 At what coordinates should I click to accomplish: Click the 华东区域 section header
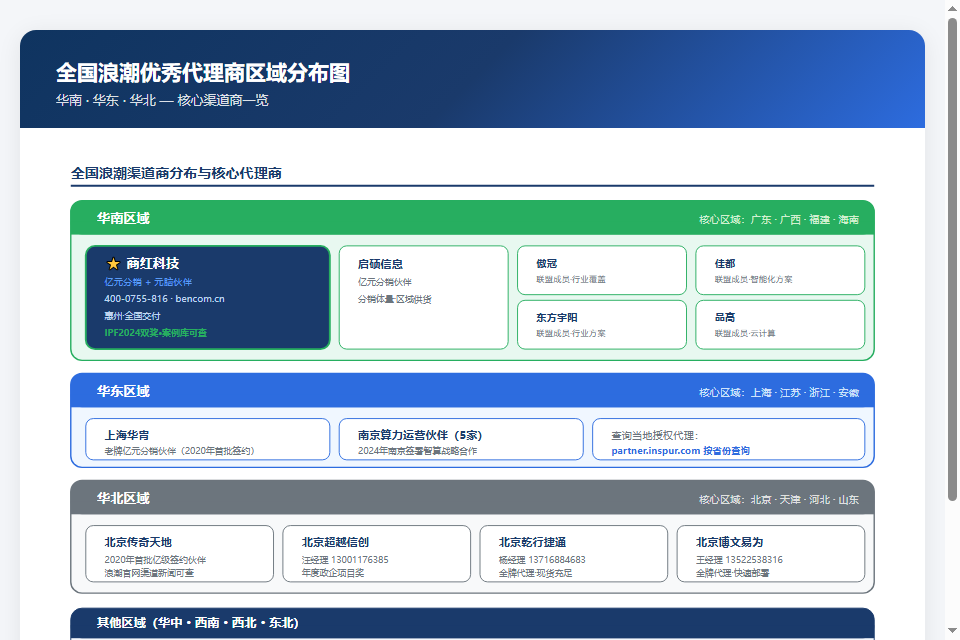pyautogui.click(x=472, y=391)
